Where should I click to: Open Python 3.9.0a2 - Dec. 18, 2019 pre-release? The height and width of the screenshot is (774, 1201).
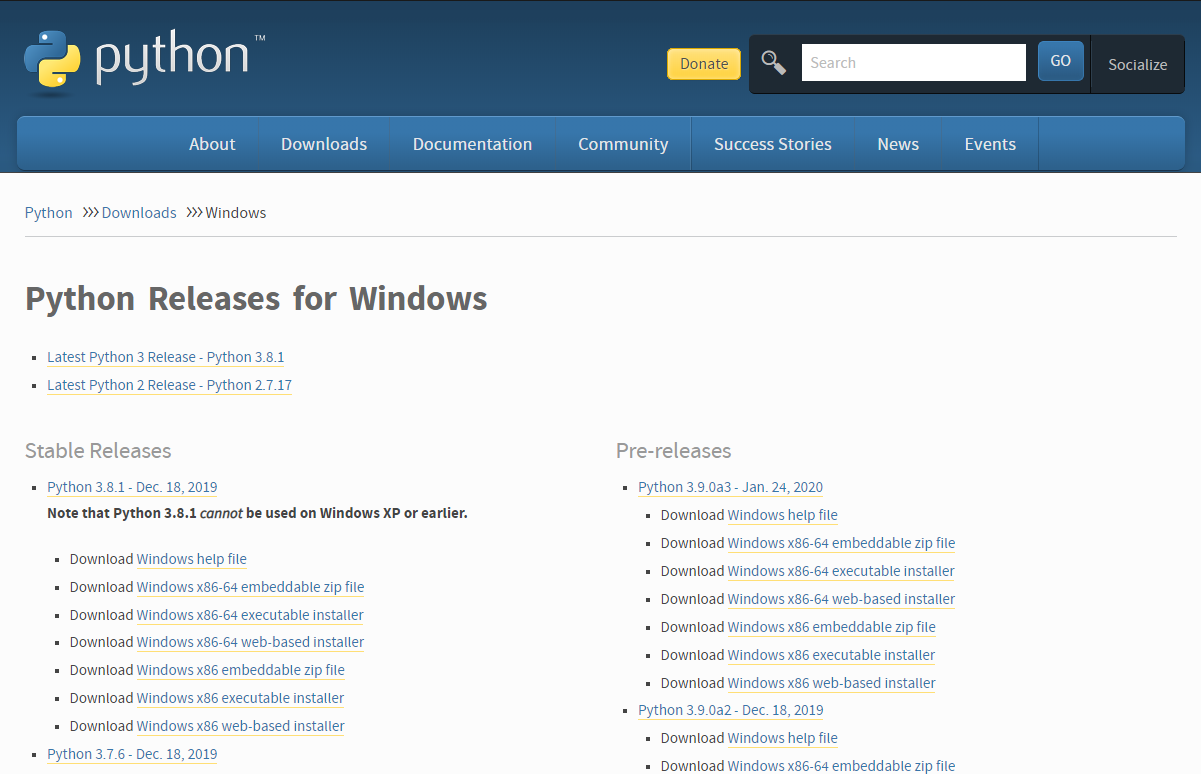731,710
